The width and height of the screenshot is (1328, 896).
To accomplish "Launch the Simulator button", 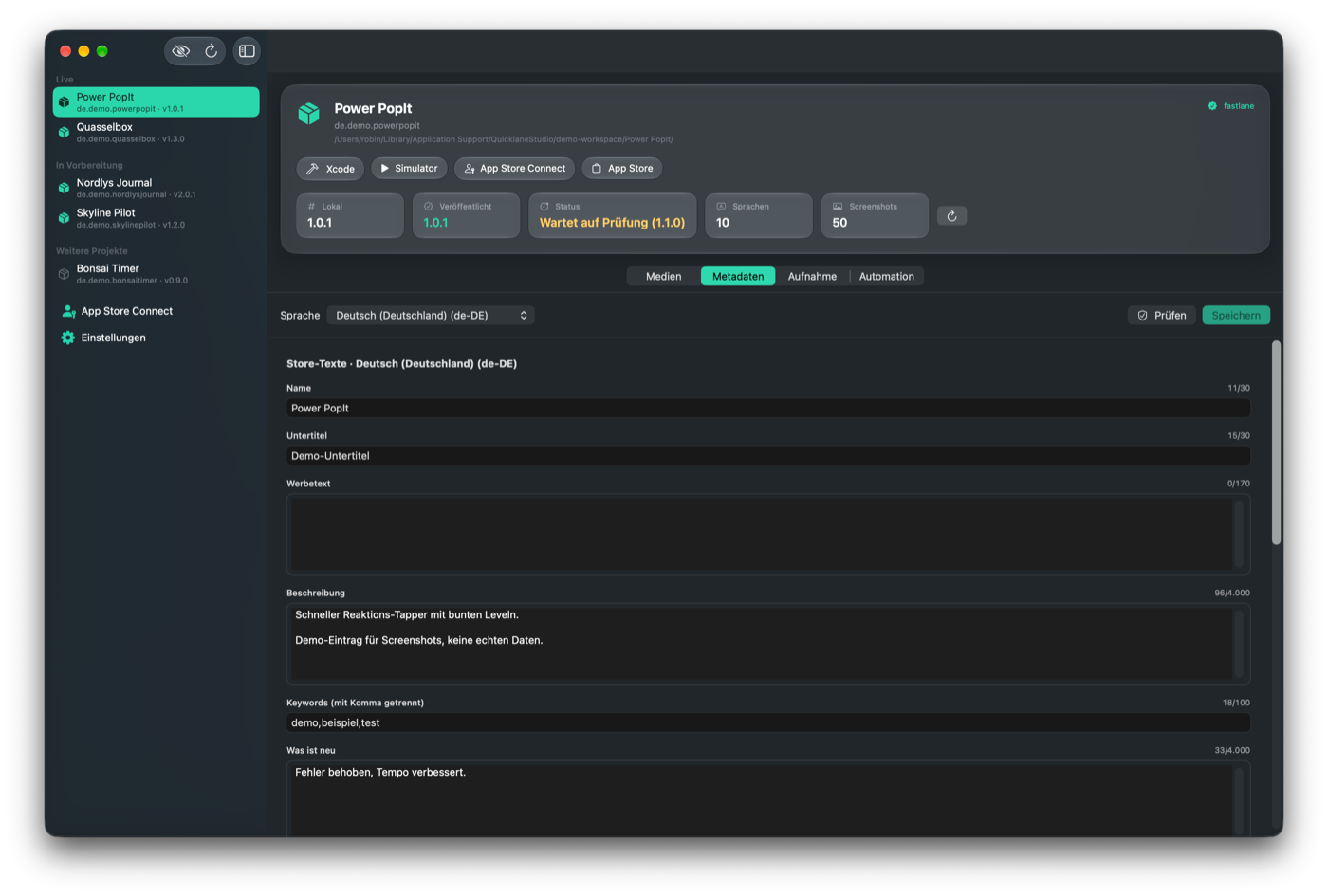I will click(409, 168).
